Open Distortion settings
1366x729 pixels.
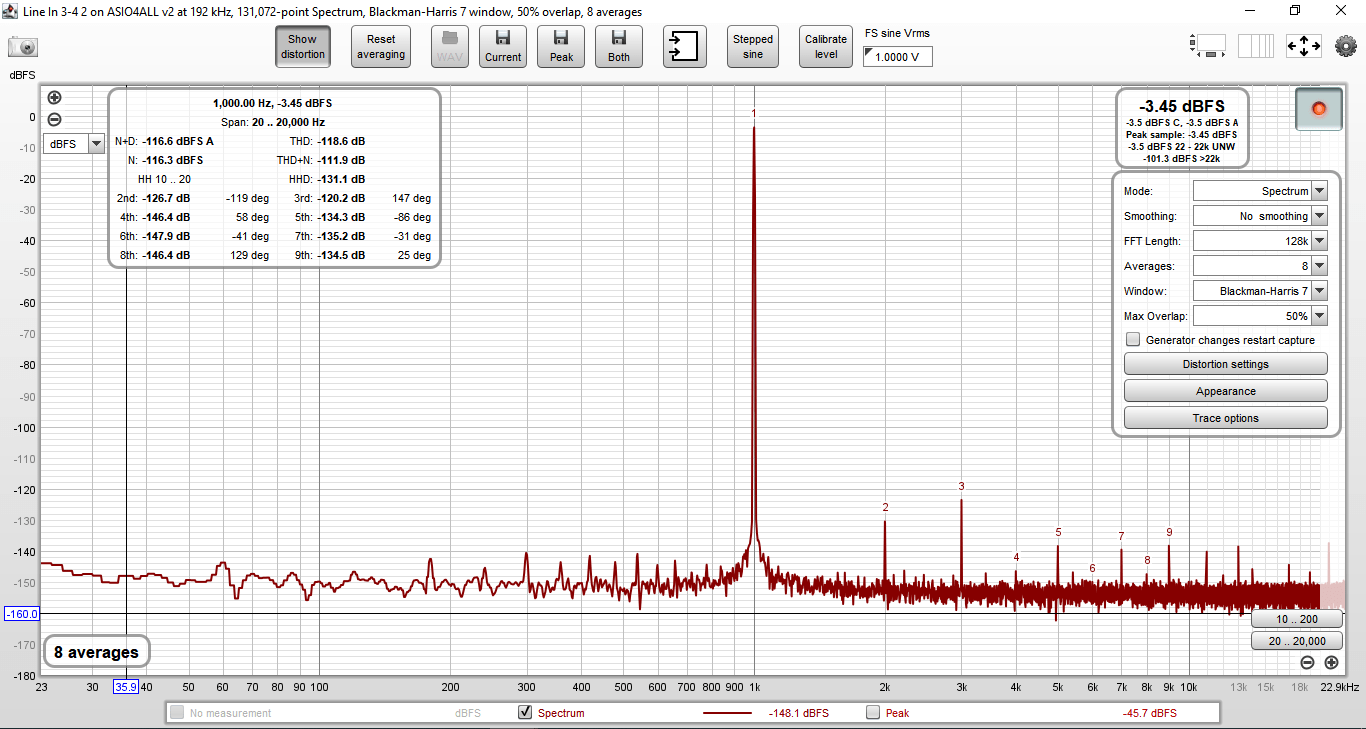tap(1226, 364)
